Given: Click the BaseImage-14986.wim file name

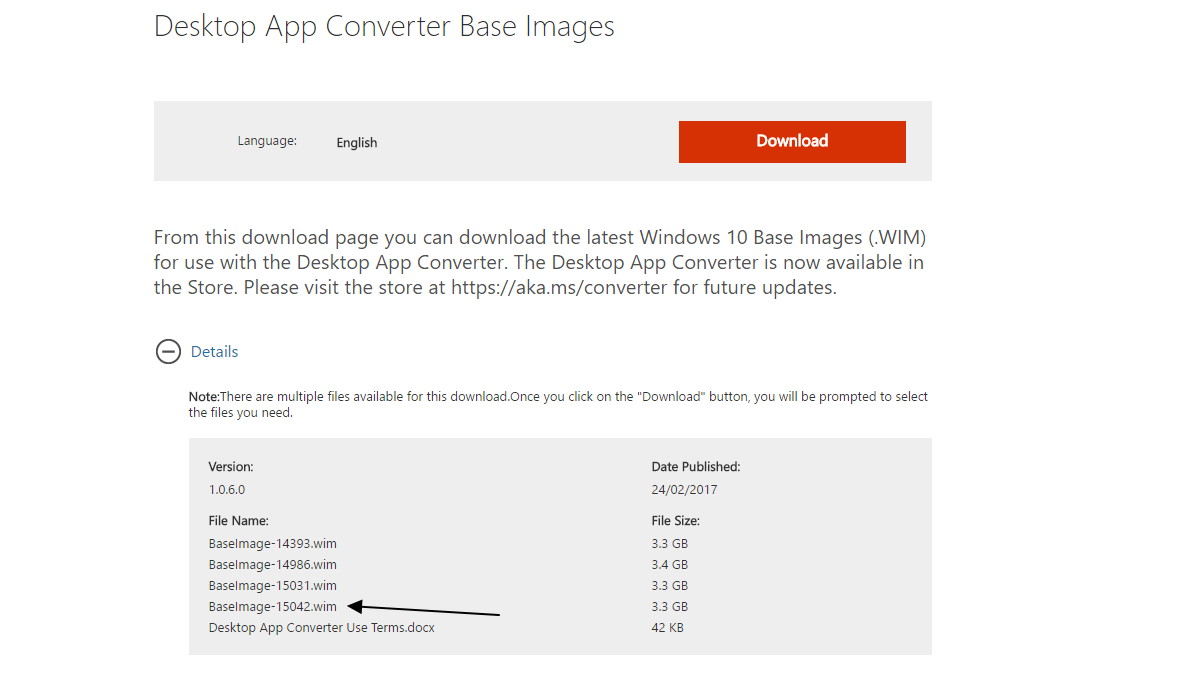Looking at the screenshot, I should [x=273, y=564].
